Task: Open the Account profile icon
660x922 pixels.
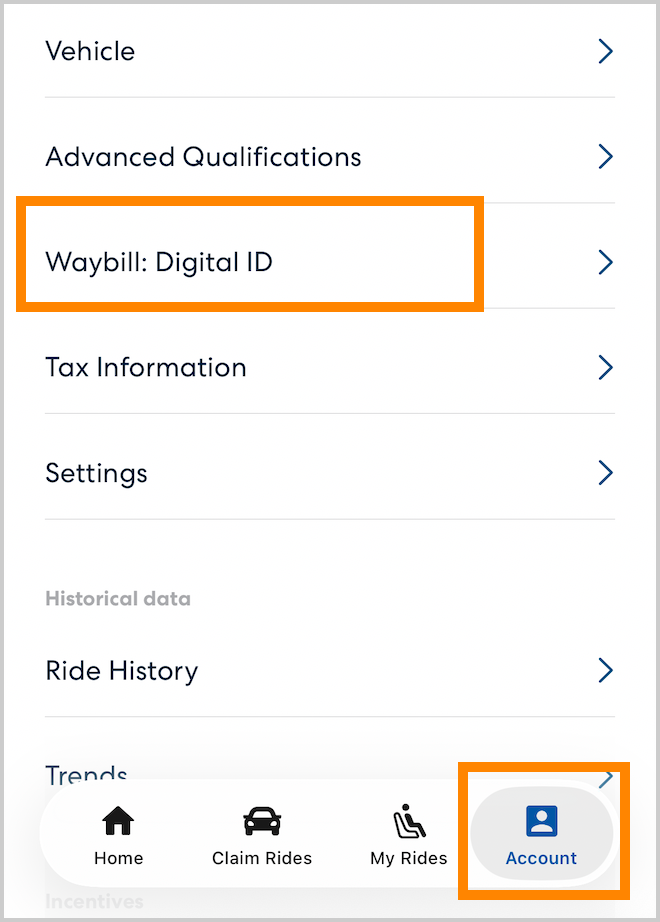Action: (541, 820)
